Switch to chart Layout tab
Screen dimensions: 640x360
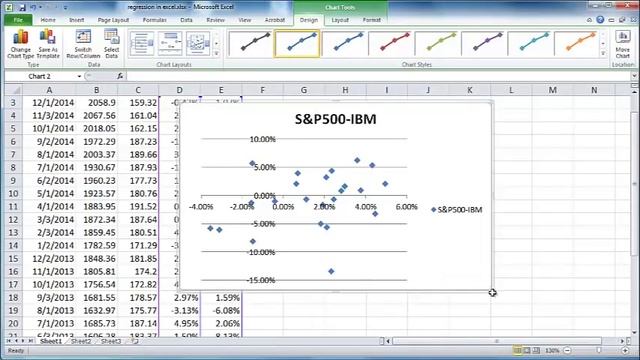click(x=340, y=20)
